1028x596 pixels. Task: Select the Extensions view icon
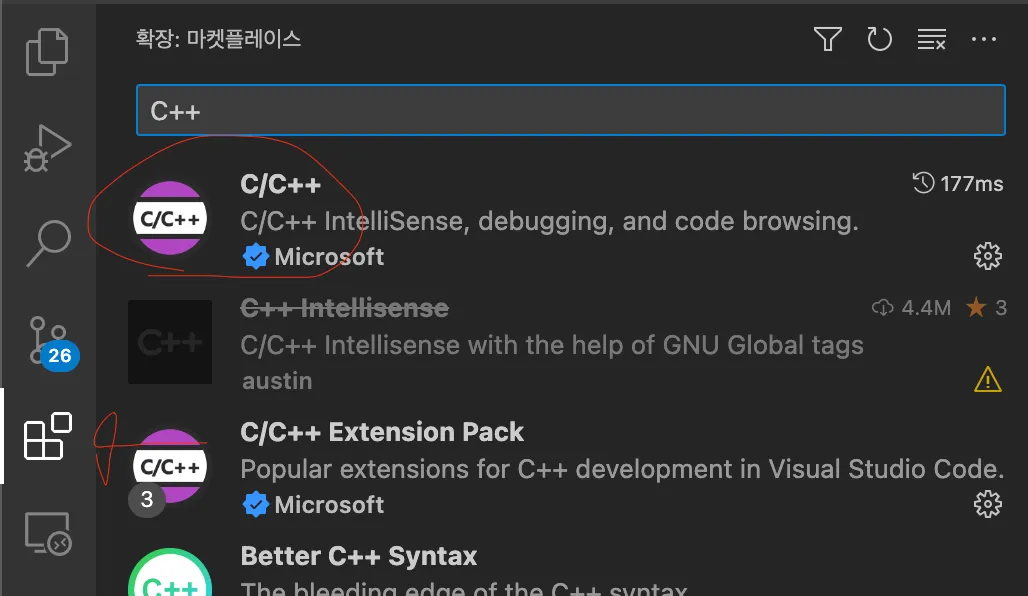coord(47,437)
